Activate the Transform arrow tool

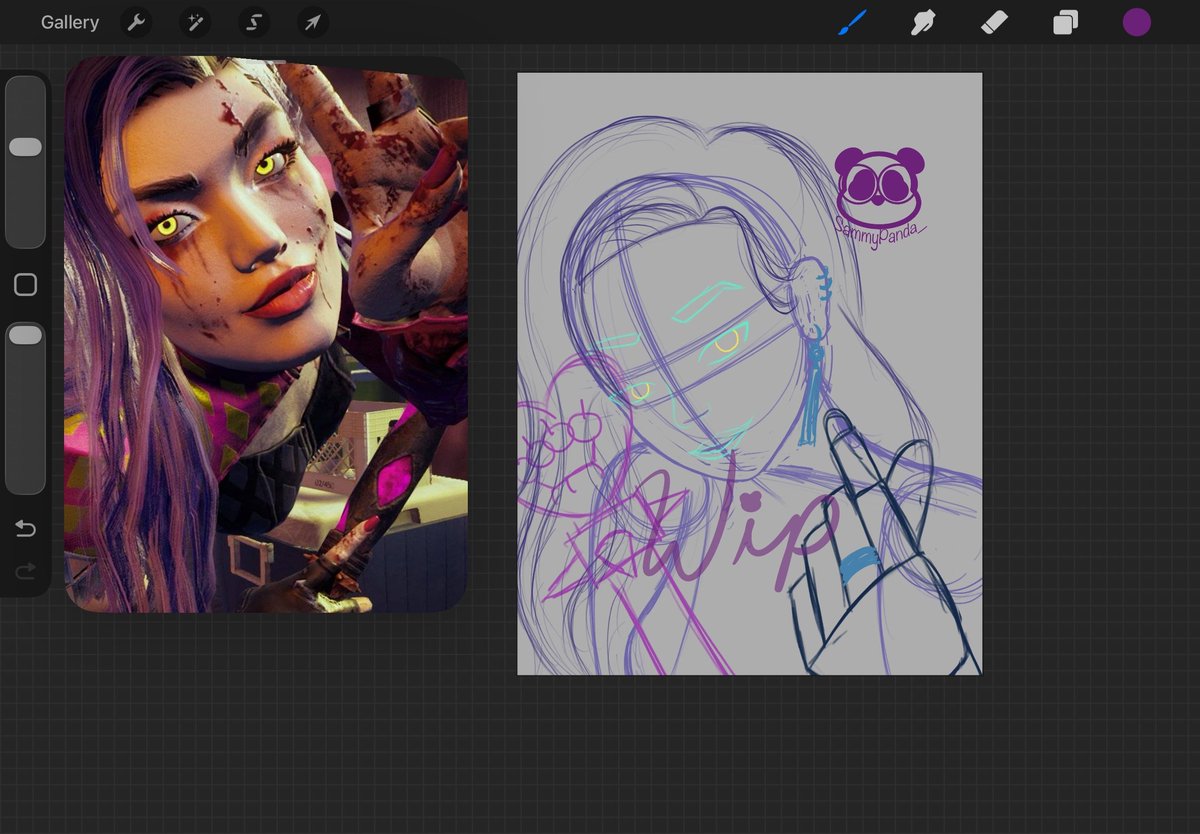313,22
